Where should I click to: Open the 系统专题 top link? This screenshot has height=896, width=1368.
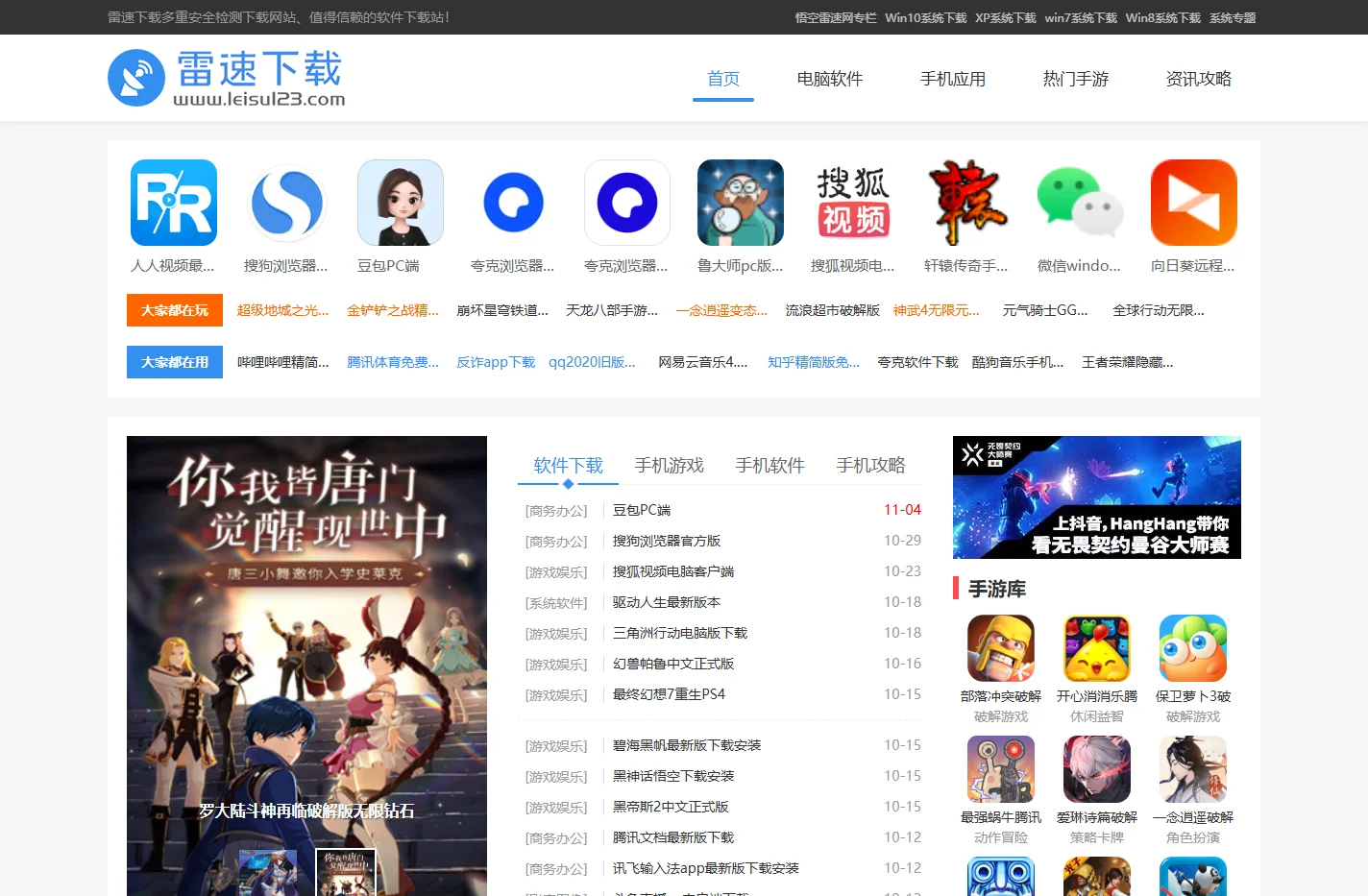click(1233, 17)
